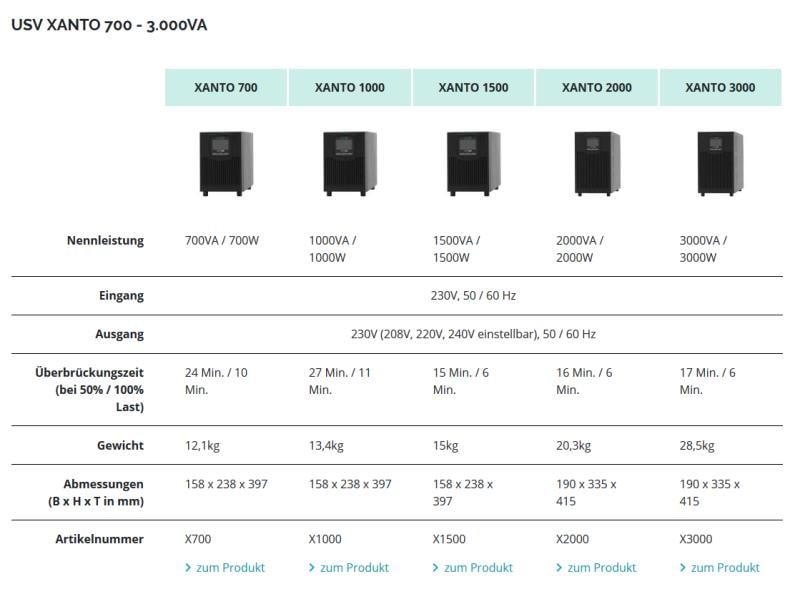Click article number 'X1500'

tap(449, 539)
